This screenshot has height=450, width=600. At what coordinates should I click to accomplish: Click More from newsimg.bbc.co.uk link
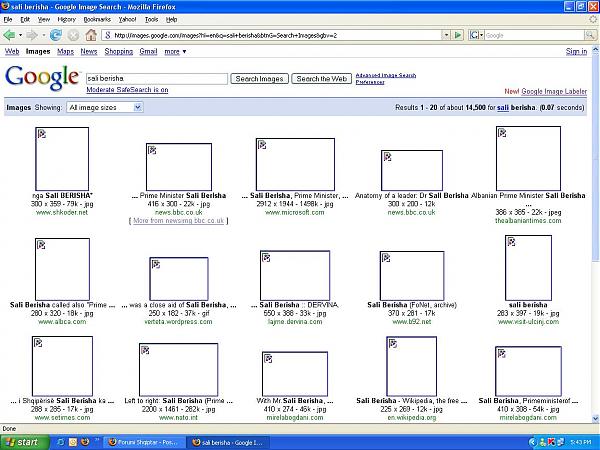[178, 221]
